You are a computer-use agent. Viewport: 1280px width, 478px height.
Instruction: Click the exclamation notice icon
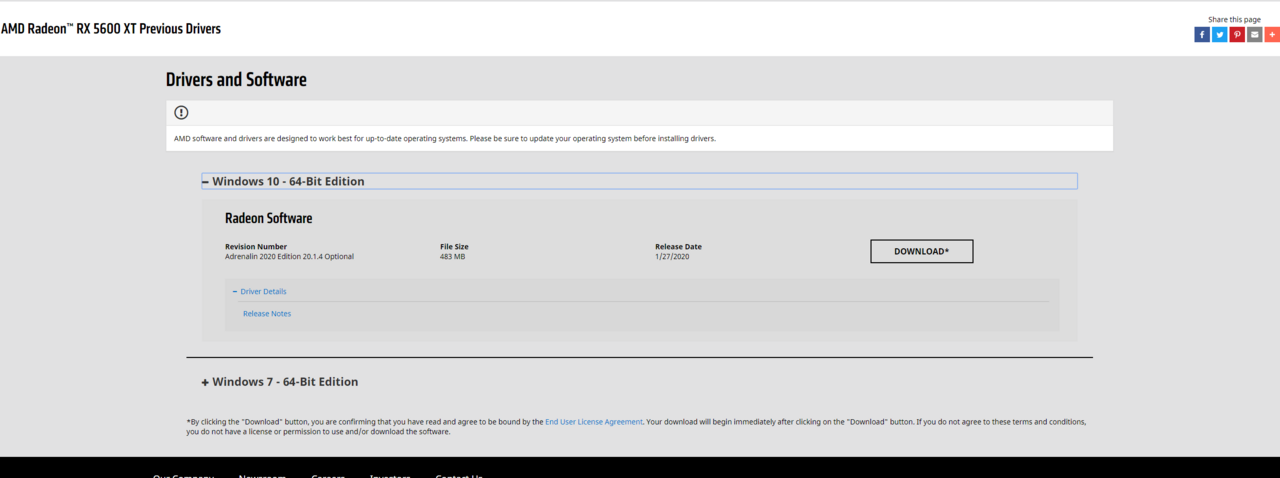coord(181,112)
